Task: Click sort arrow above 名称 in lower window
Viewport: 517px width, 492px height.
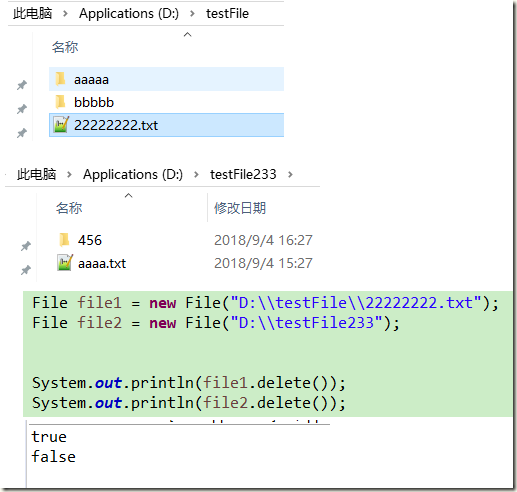Action: tap(129, 195)
